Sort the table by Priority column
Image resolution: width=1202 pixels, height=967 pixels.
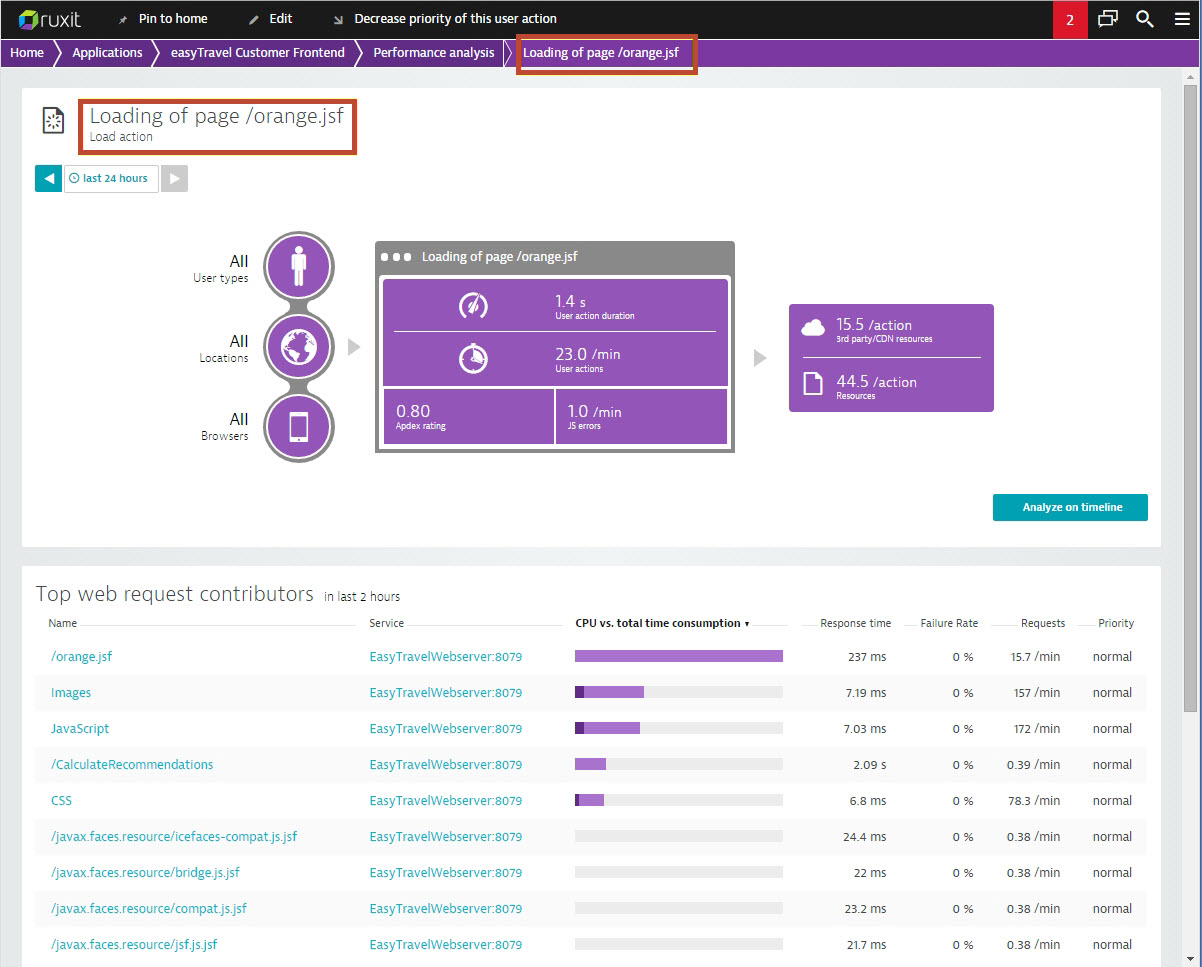click(1116, 623)
